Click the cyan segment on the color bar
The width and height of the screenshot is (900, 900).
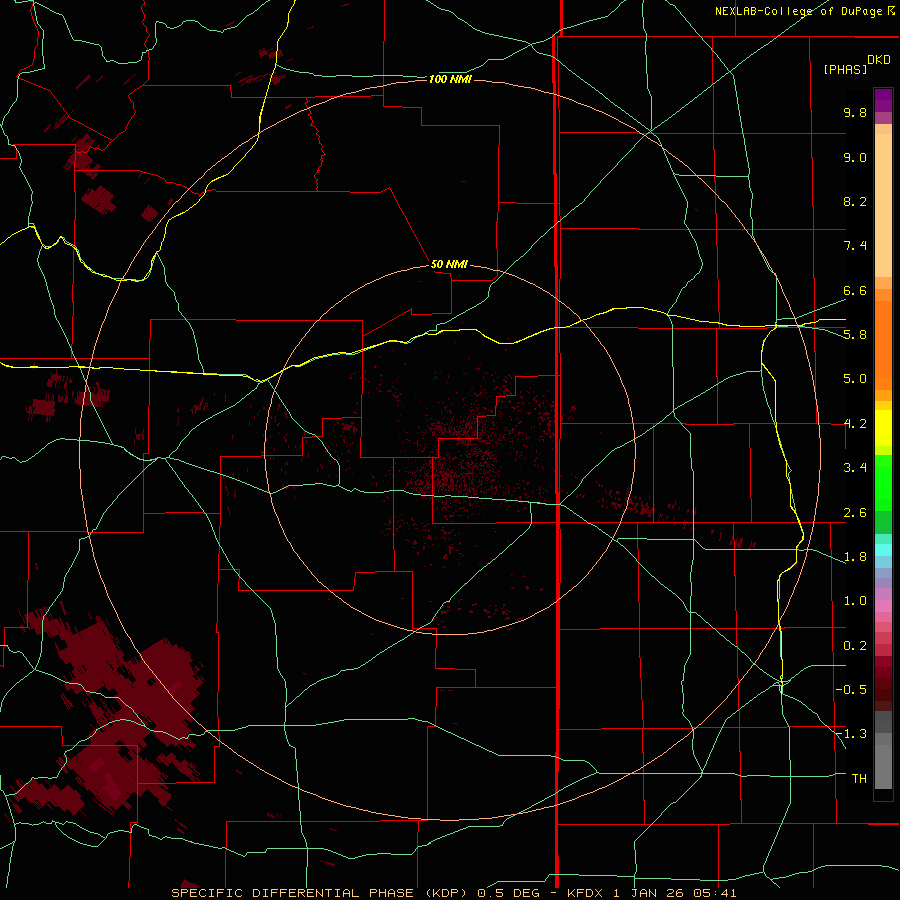[x=883, y=550]
